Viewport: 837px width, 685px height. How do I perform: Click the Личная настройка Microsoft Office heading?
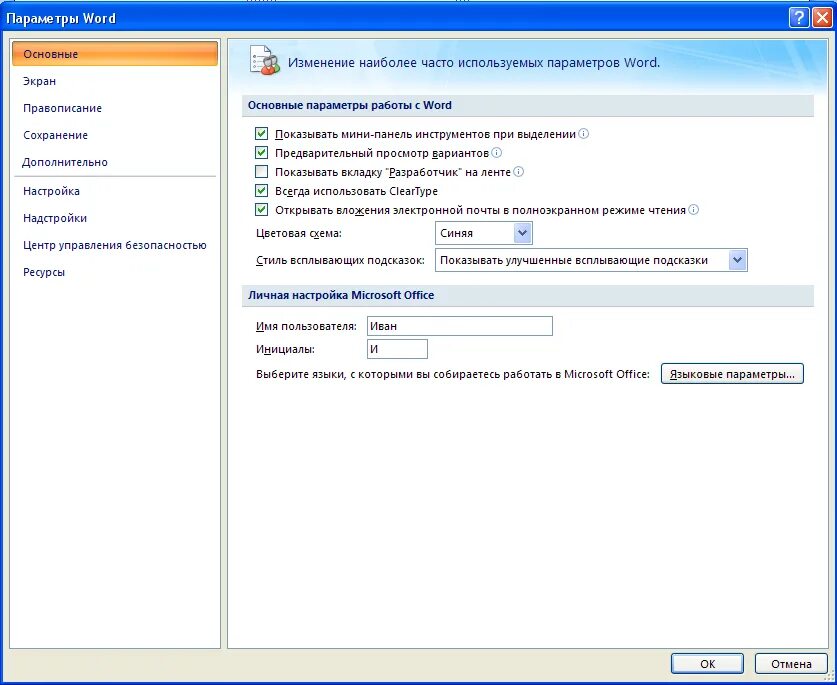point(341,295)
